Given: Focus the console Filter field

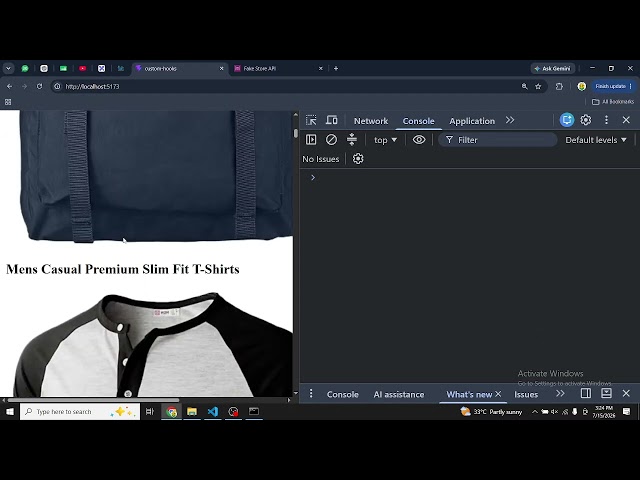Looking at the screenshot, I should click(x=498, y=140).
